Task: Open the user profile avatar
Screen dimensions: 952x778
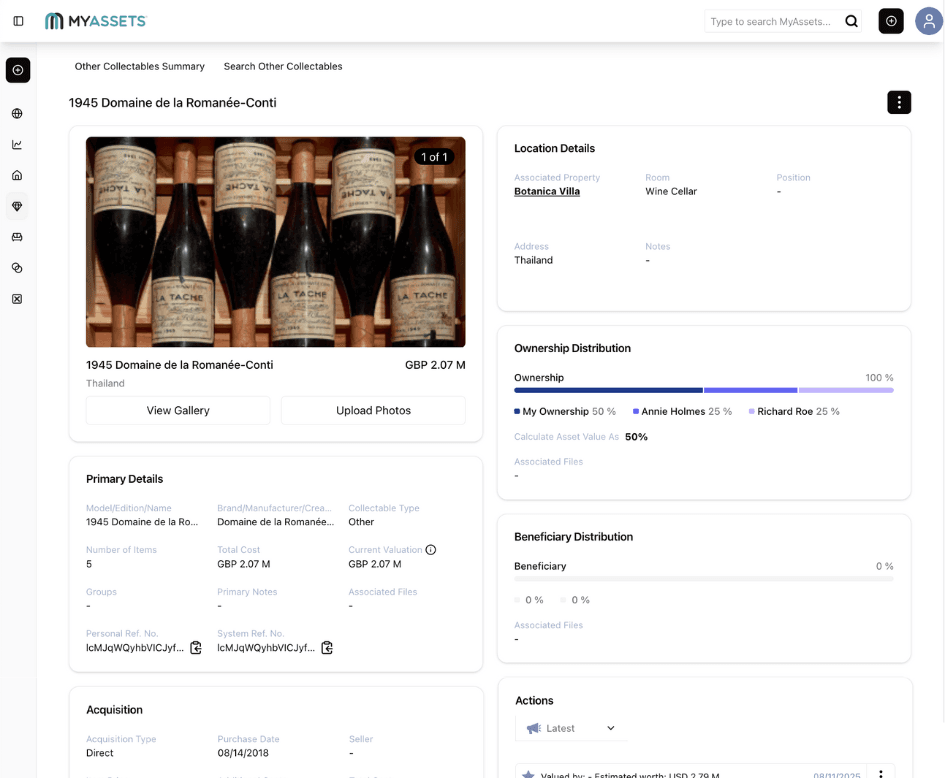Action: 928,21
